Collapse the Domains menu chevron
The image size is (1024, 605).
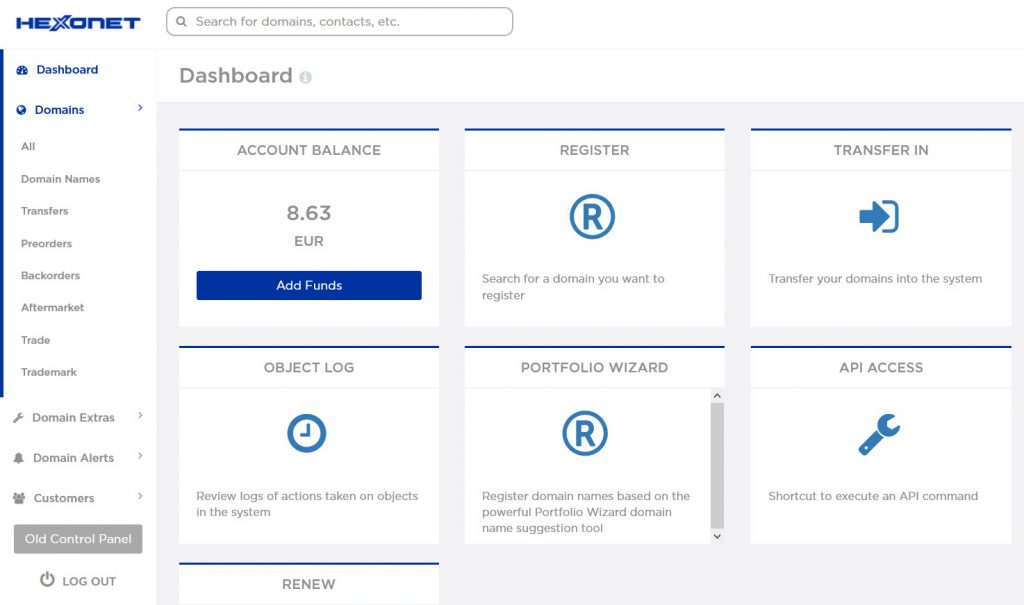[140, 108]
